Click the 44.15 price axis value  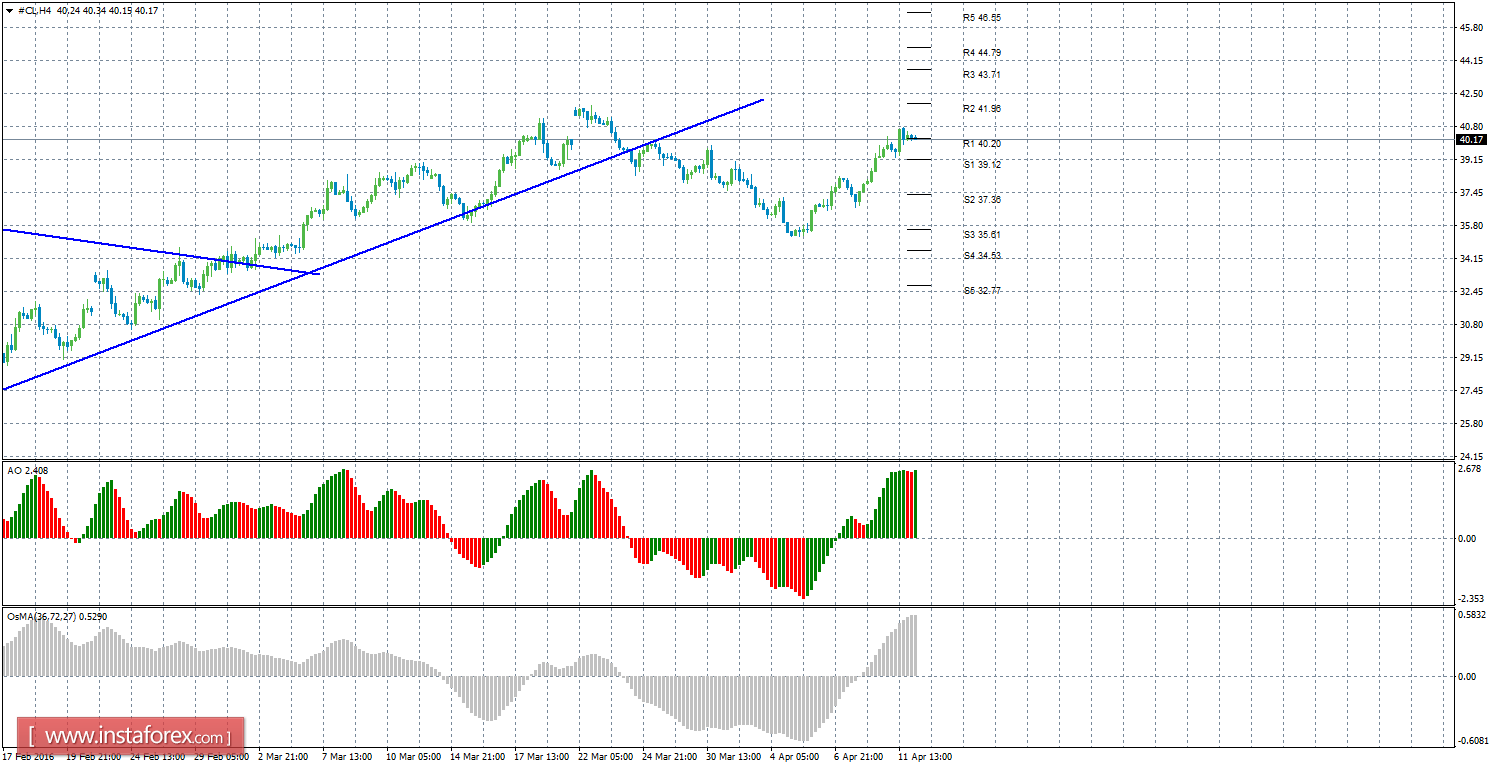(x=1470, y=61)
